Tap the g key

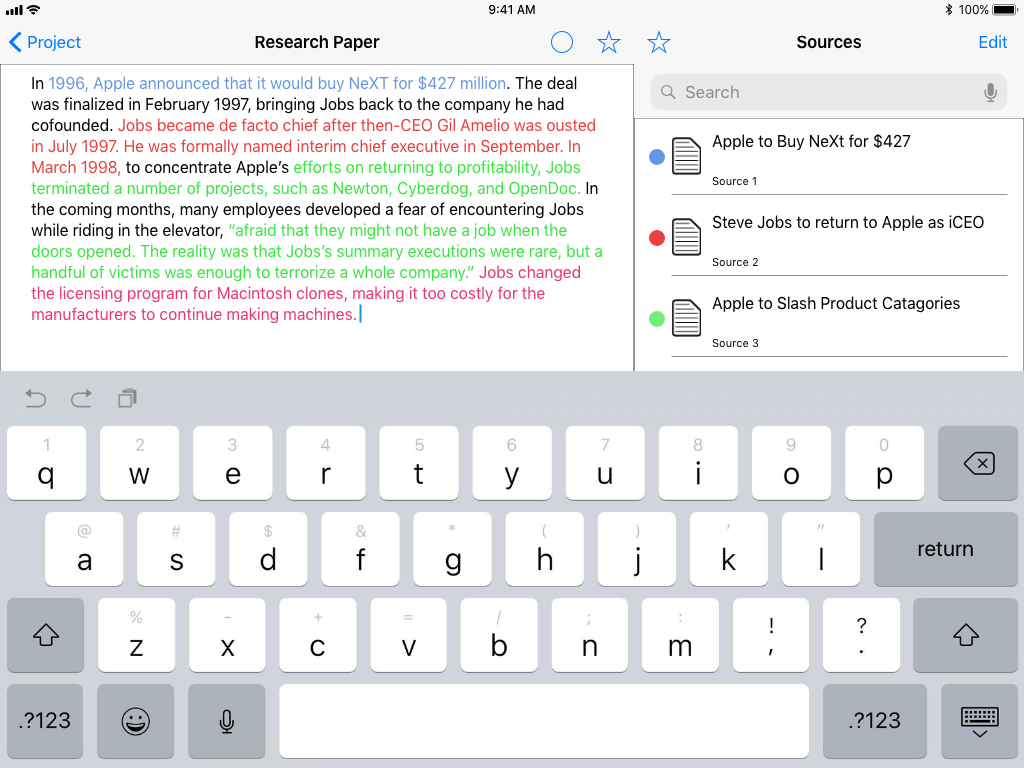tap(453, 549)
